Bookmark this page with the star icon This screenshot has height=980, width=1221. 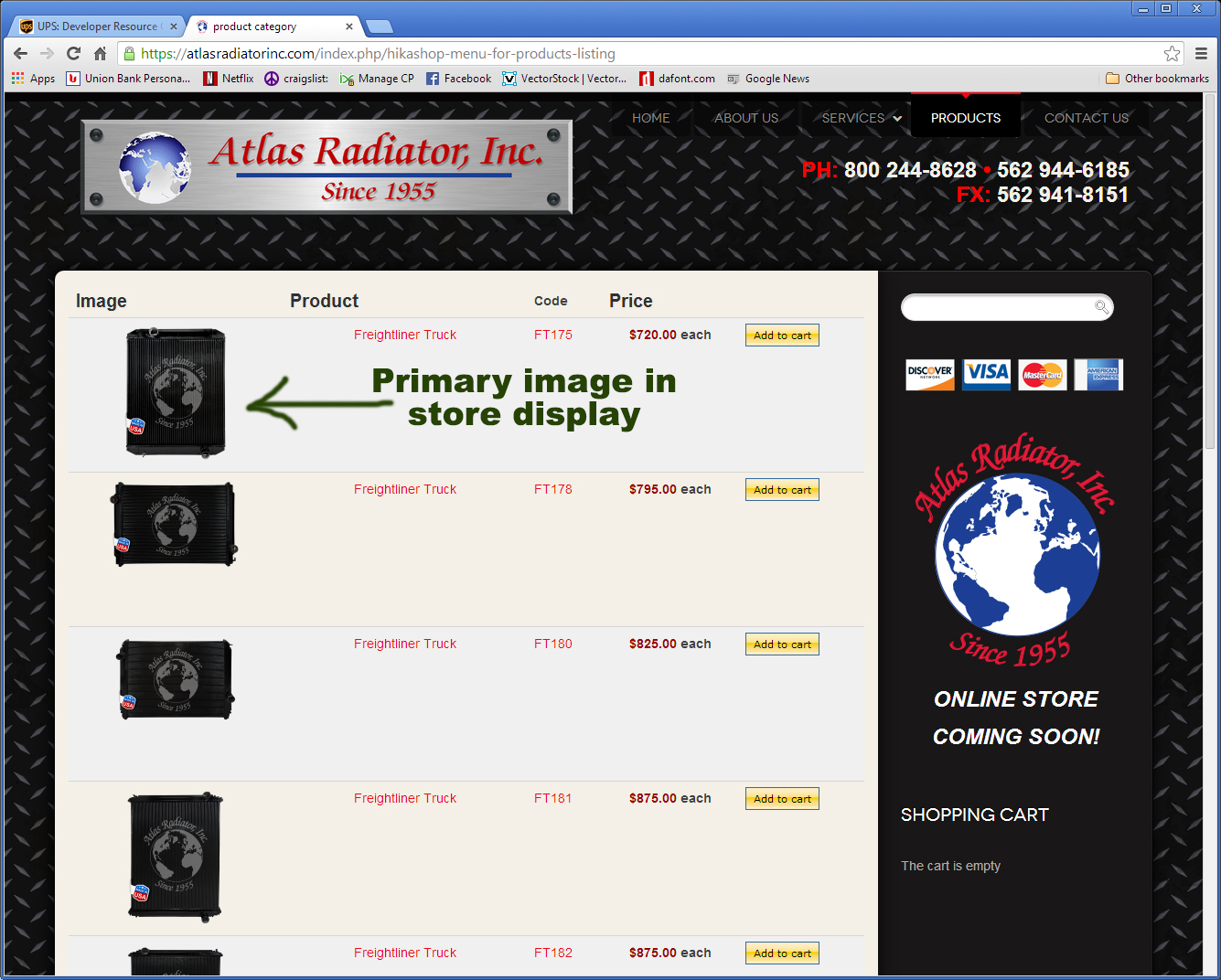click(x=1172, y=53)
